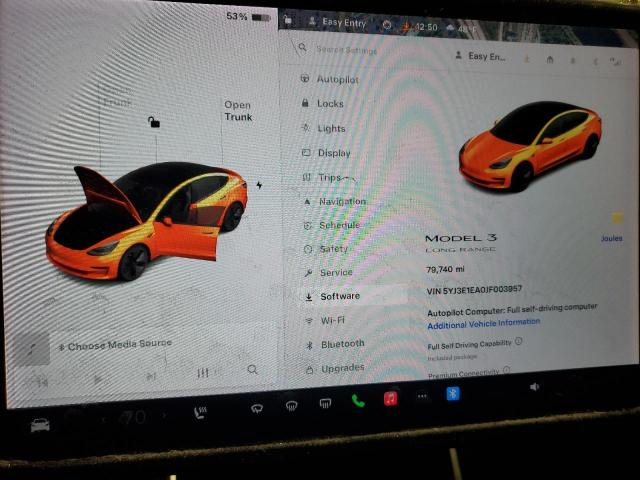Tap the volume speaker icon
The height and width of the screenshot is (480, 640).
(534, 387)
